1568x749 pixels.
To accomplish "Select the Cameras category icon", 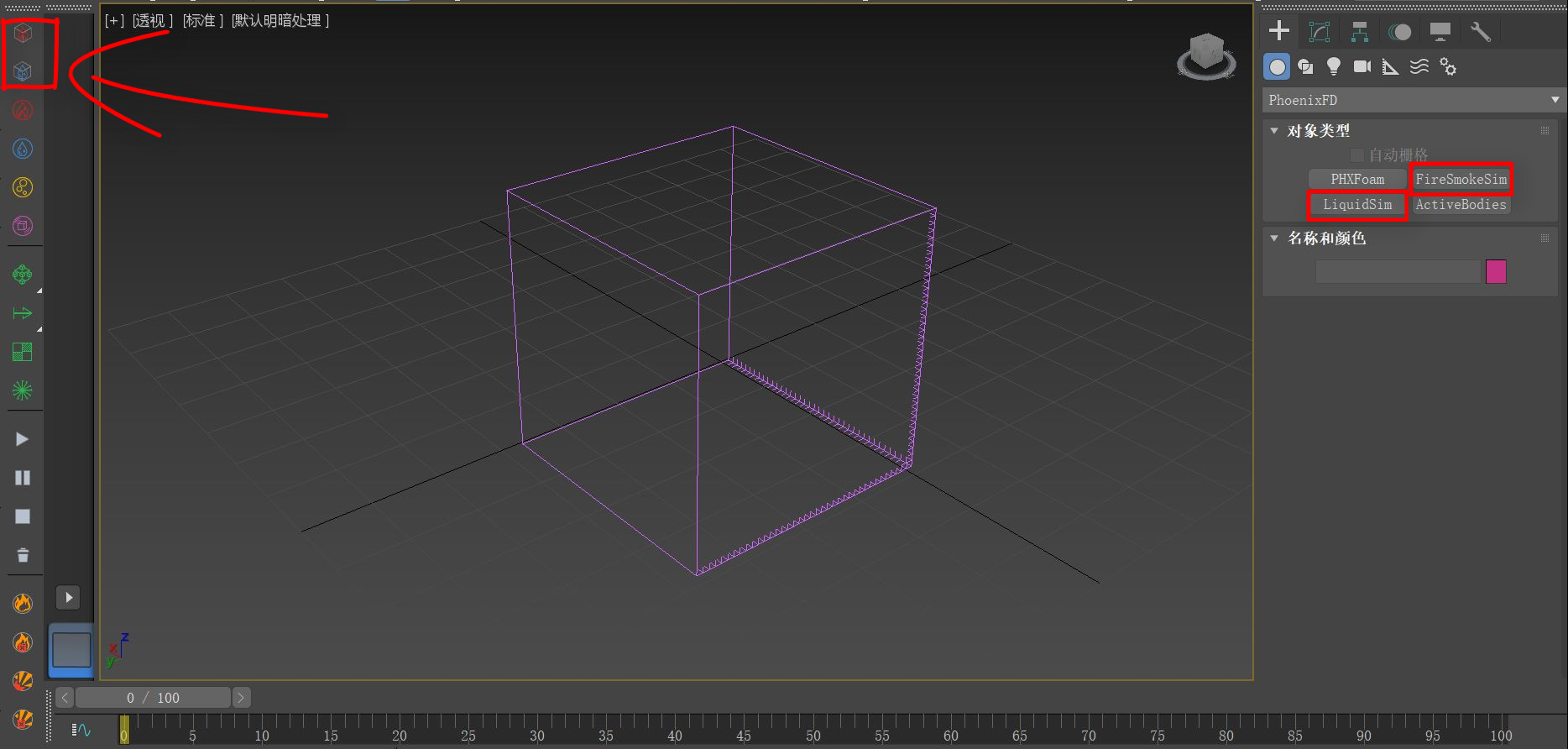I will click(x=1362, y=66).
